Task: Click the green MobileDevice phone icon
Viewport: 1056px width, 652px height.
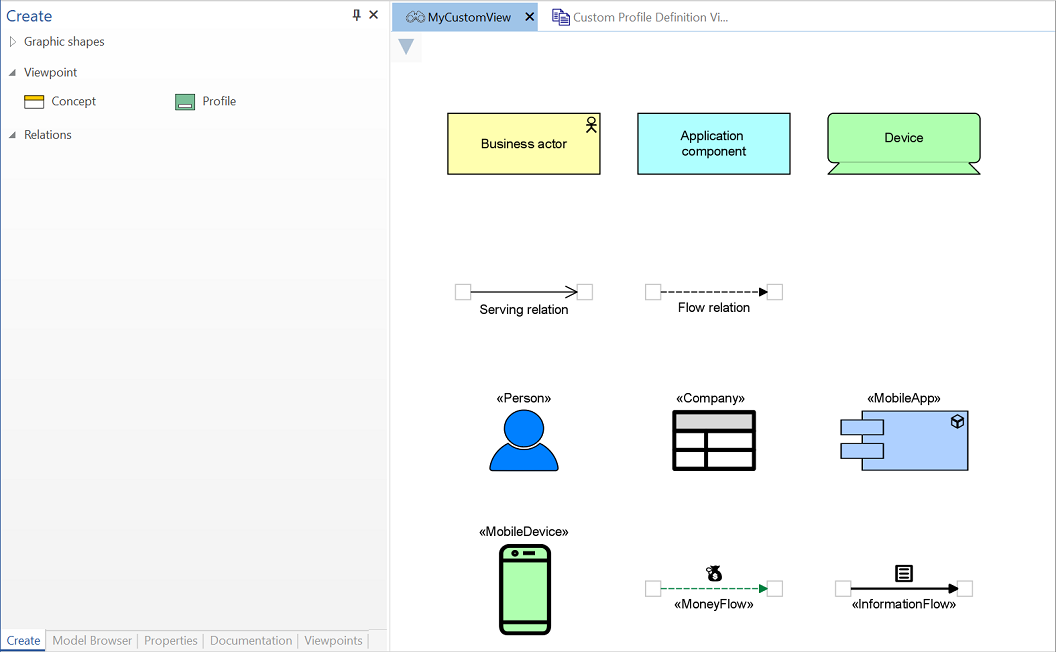Action: pos(524,589)
